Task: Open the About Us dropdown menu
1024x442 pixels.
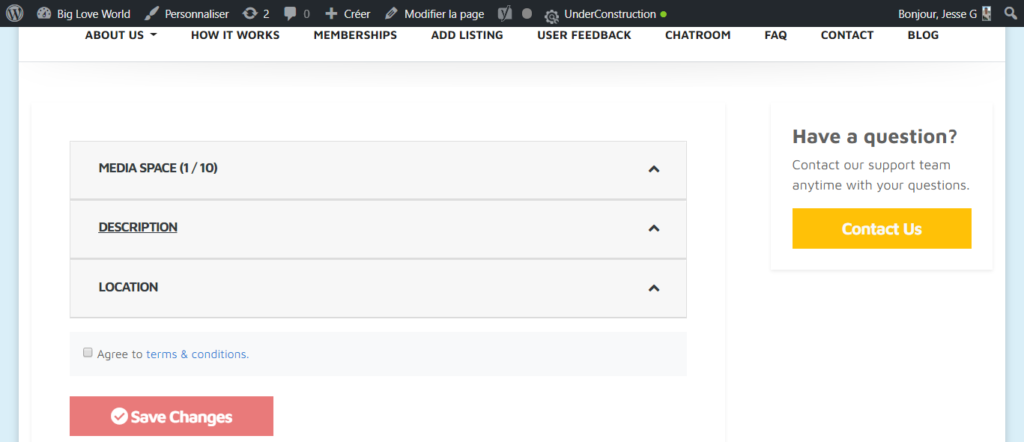Action: coord(120,35)
